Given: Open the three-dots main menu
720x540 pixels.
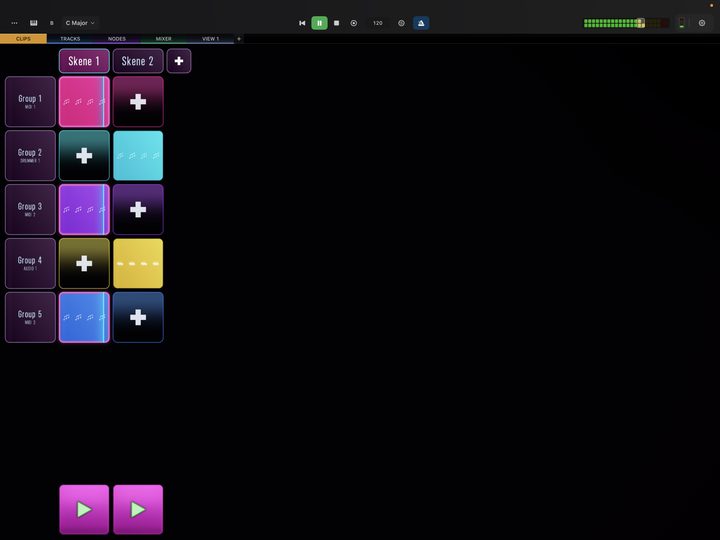Looking at the screenshot, I should point(14,23).
